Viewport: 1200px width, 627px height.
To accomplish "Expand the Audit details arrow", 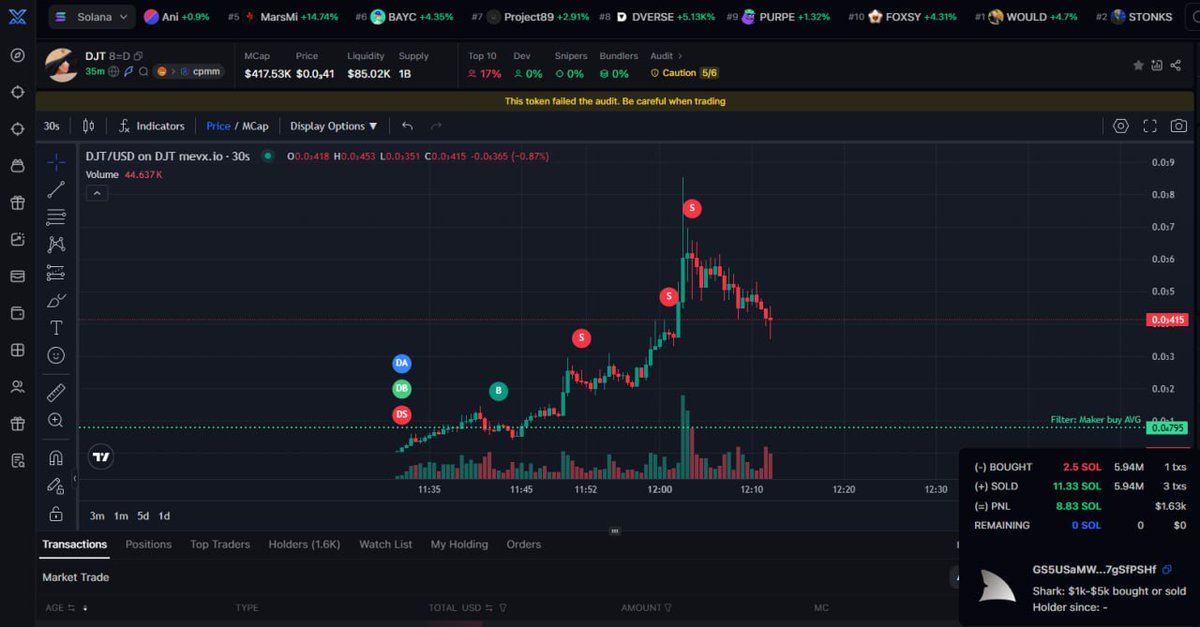I will pyautogui.click(x=681, y=56).
